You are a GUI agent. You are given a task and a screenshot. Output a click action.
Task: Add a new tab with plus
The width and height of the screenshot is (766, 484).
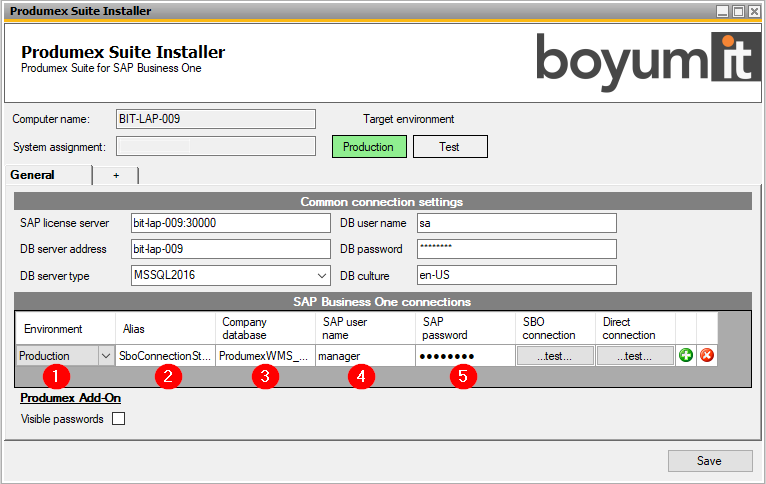point(115,175)
